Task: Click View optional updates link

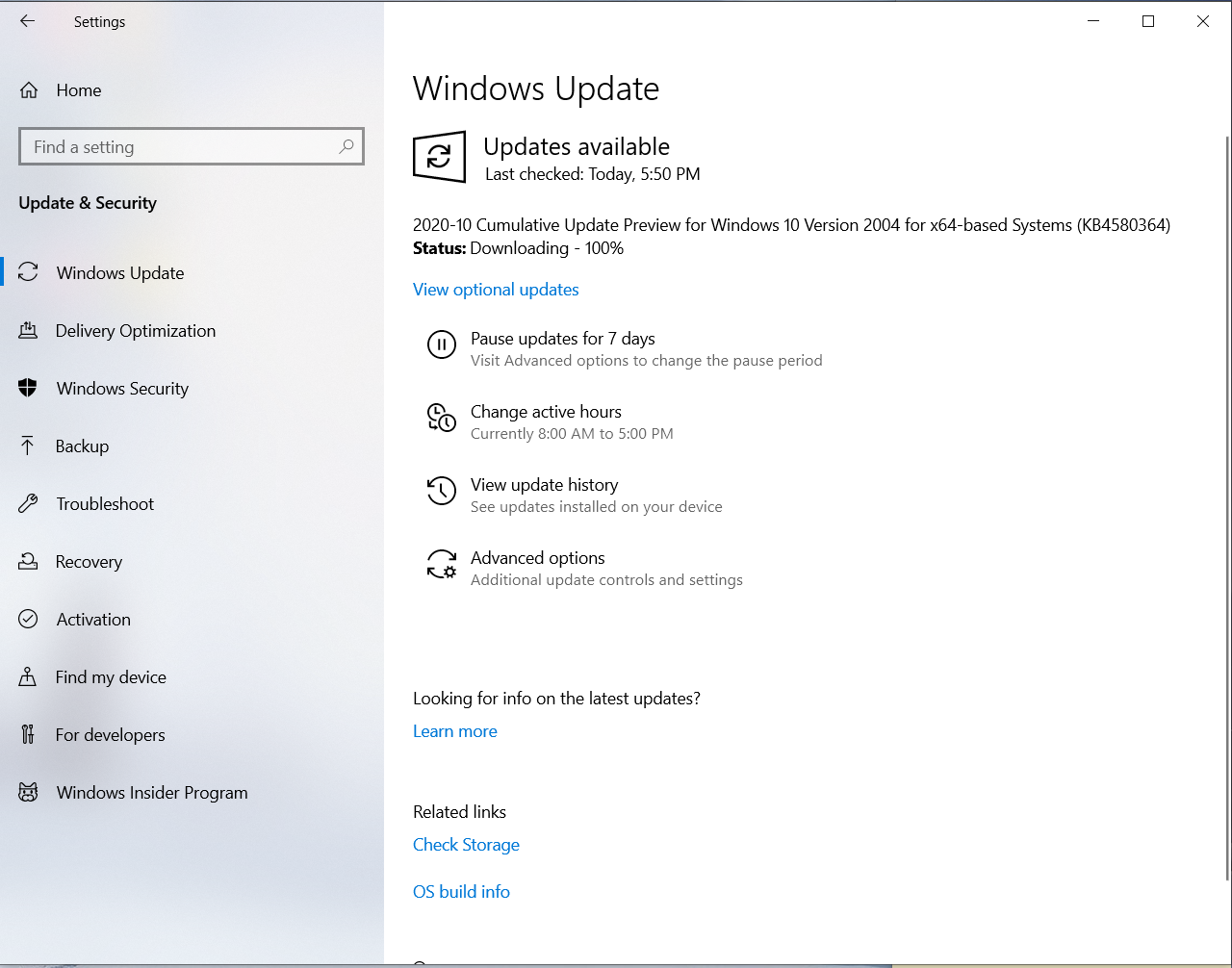Action: (496, 290)
